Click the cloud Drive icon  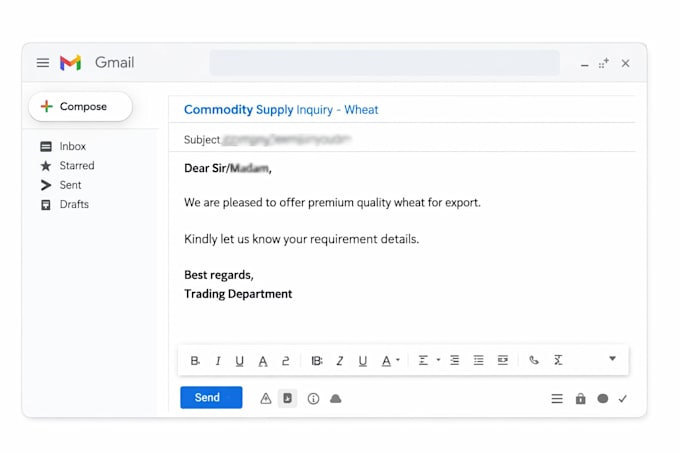[x=336, y=398]
